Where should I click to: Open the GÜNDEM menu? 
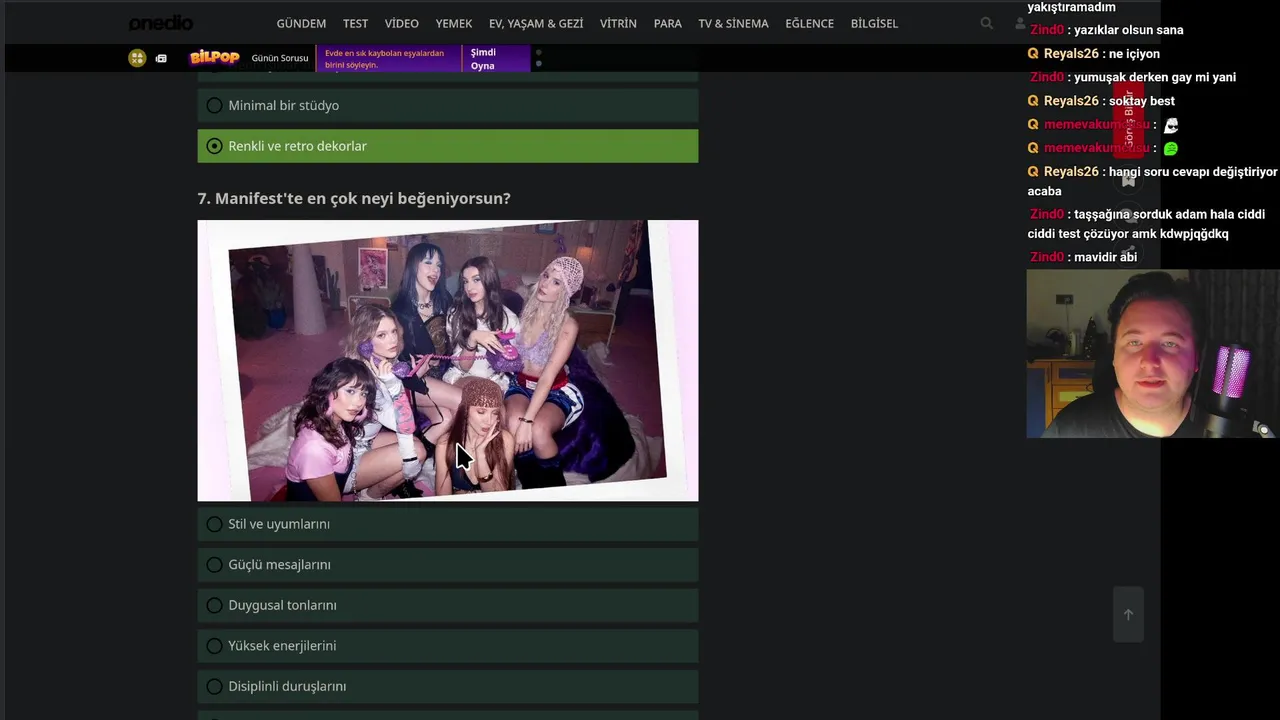[301, 23]
